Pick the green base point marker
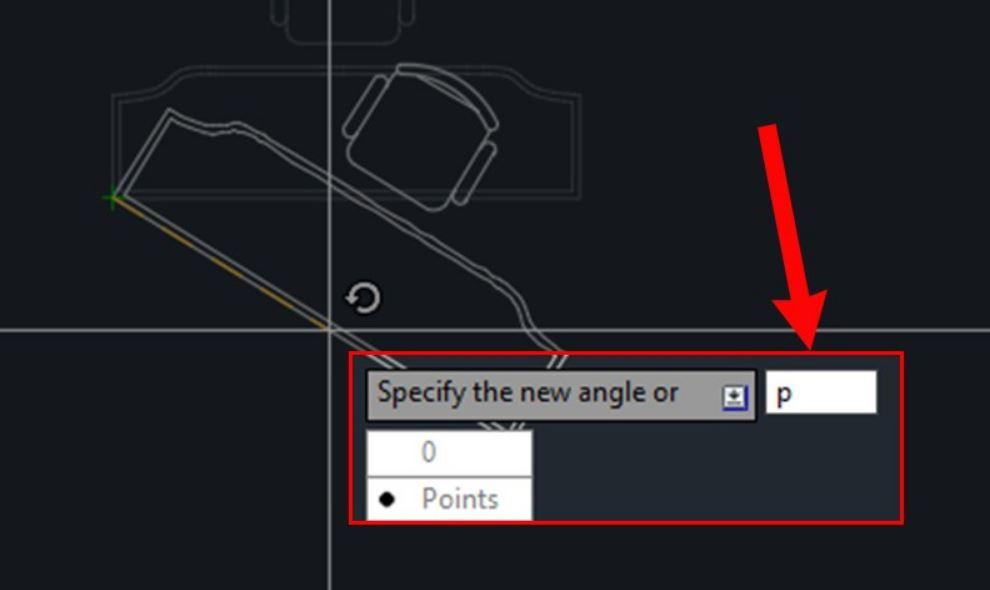 click(112, 198)
